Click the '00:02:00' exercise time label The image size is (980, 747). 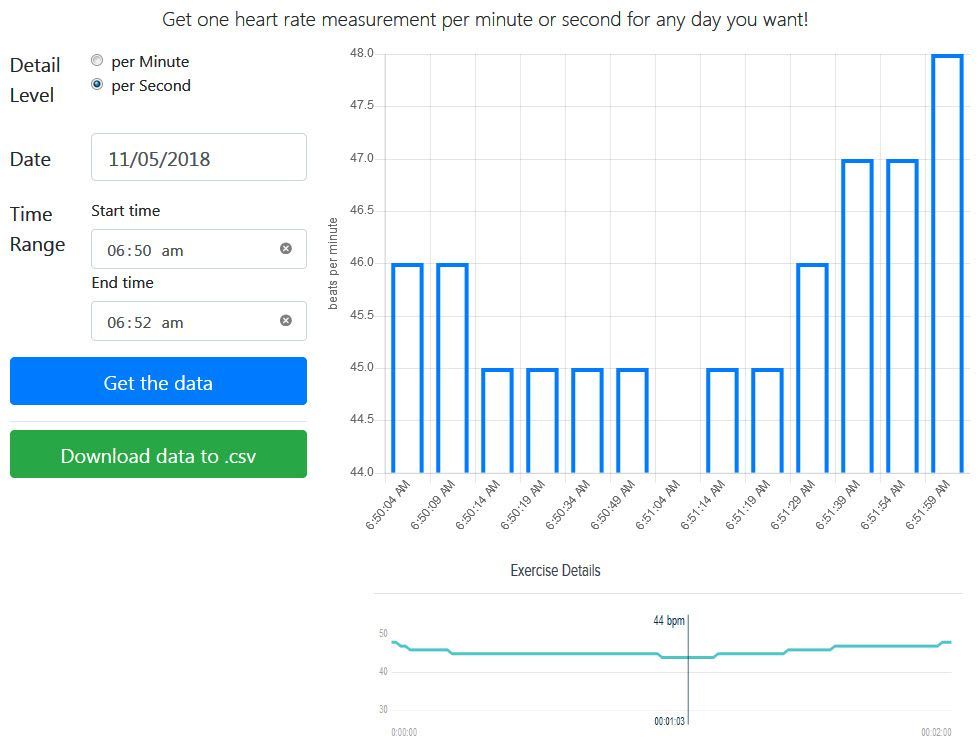936,732
